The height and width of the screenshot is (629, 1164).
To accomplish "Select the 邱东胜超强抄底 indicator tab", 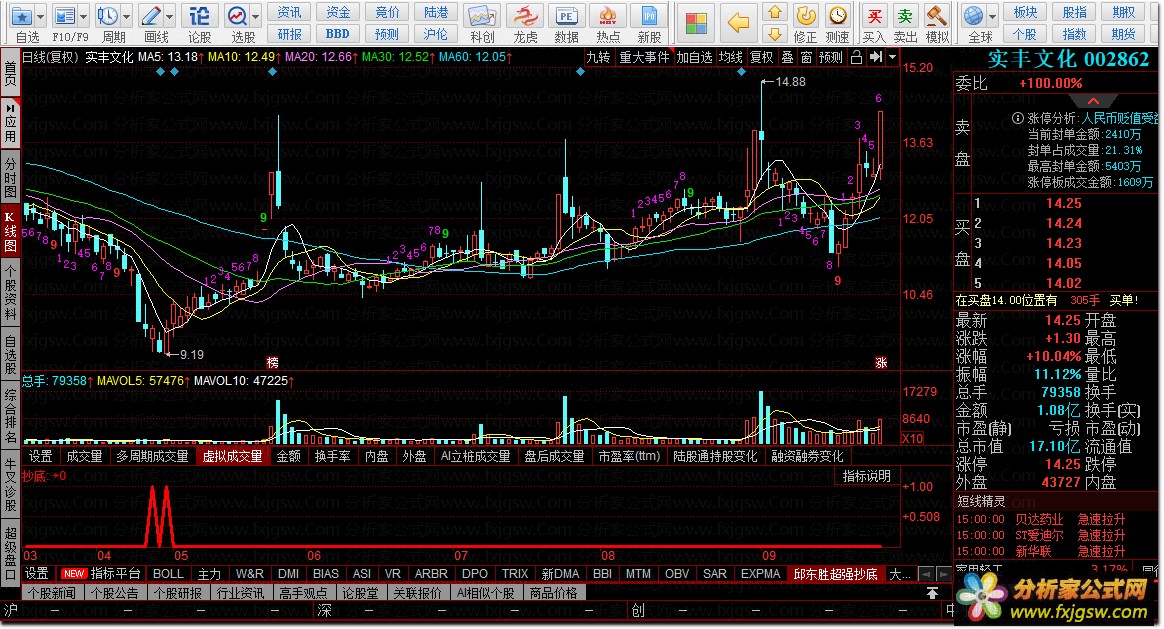I will (836, 574).
